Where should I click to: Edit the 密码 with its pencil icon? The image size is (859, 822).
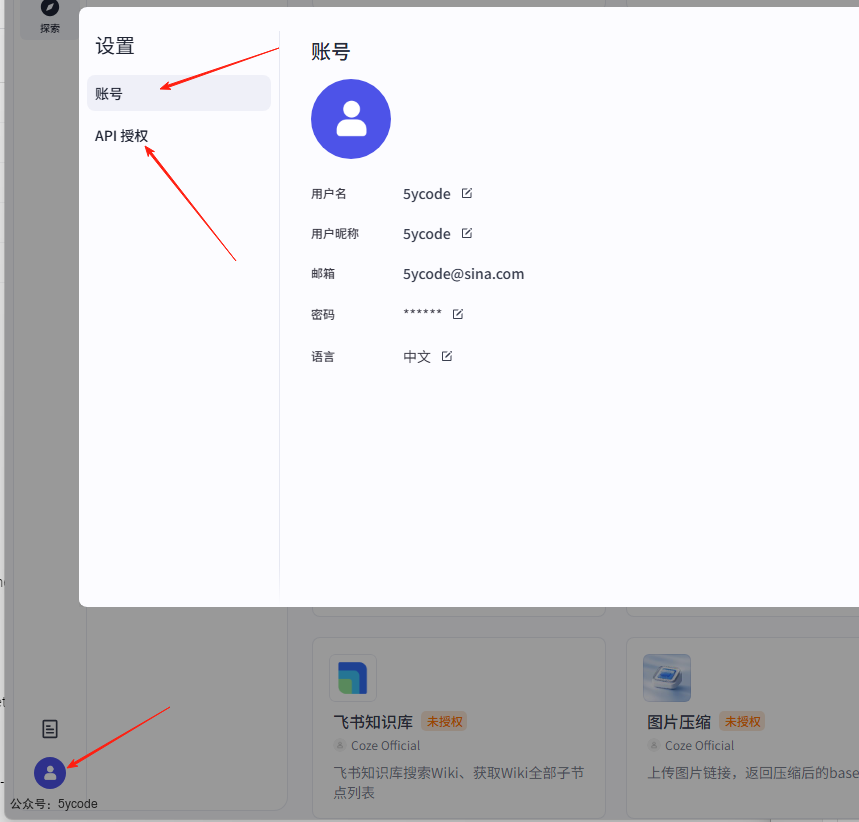(x=458, y=314)
